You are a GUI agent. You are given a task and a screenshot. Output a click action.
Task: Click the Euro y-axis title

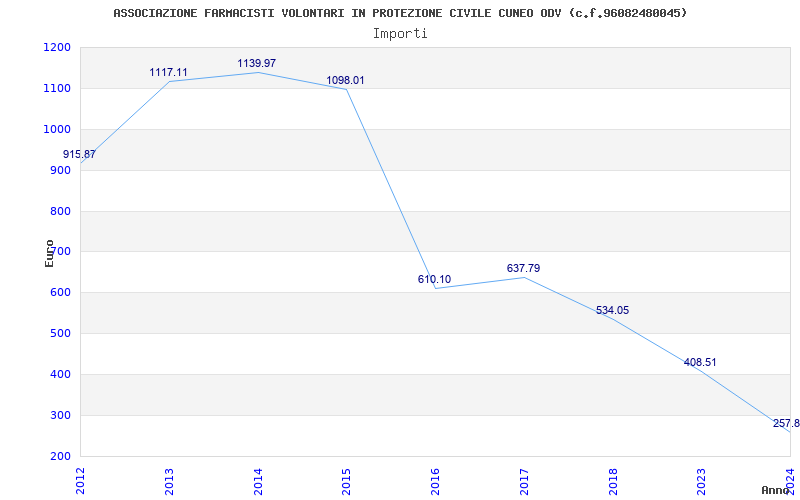[49, 253]
